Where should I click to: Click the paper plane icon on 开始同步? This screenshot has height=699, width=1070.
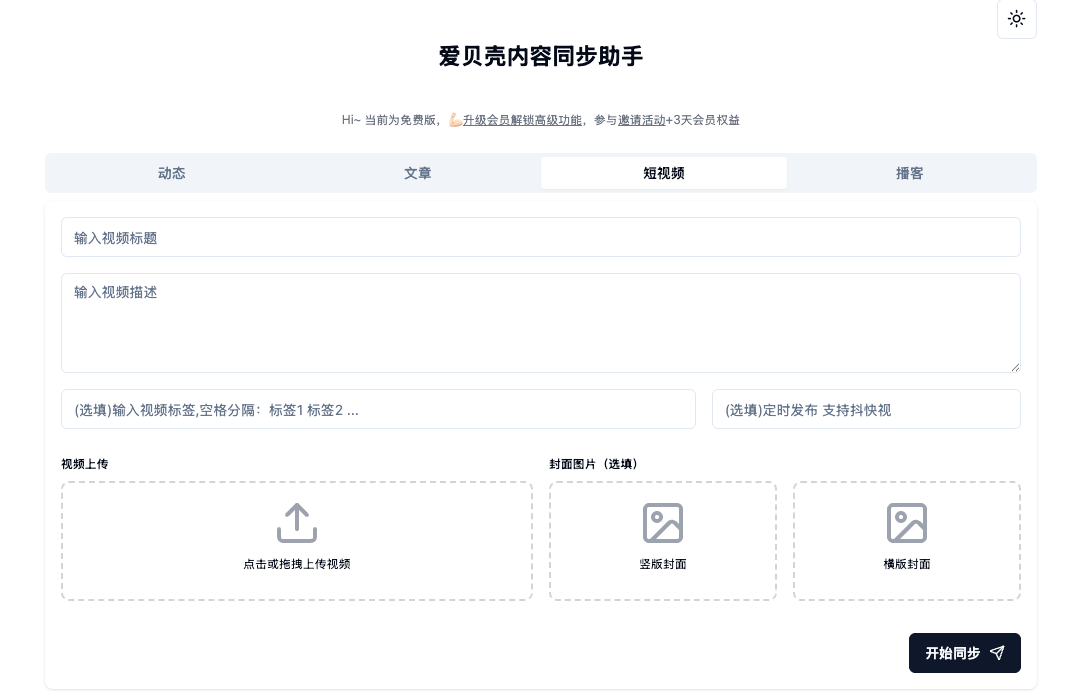(997, 653)
